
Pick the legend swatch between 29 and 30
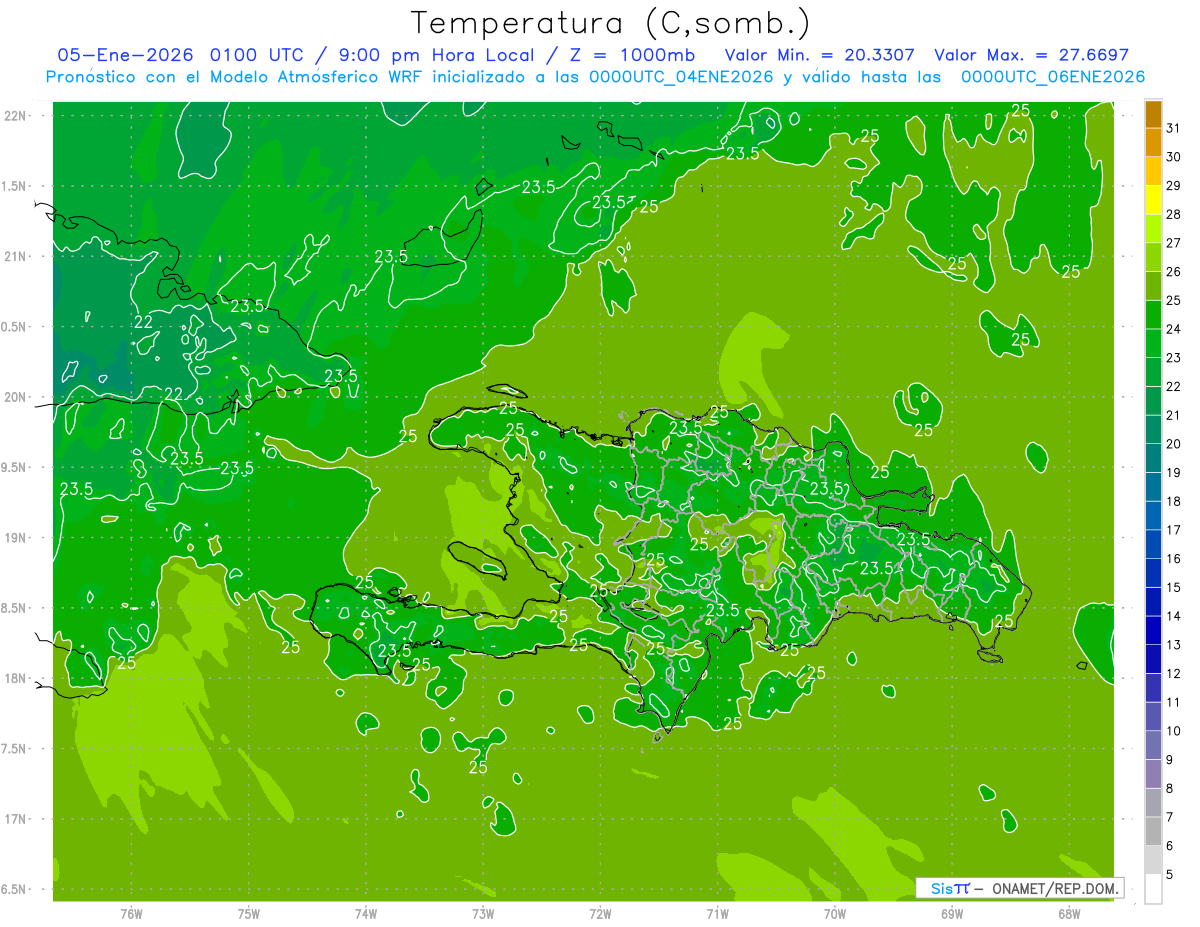[x=1153, y=171]
